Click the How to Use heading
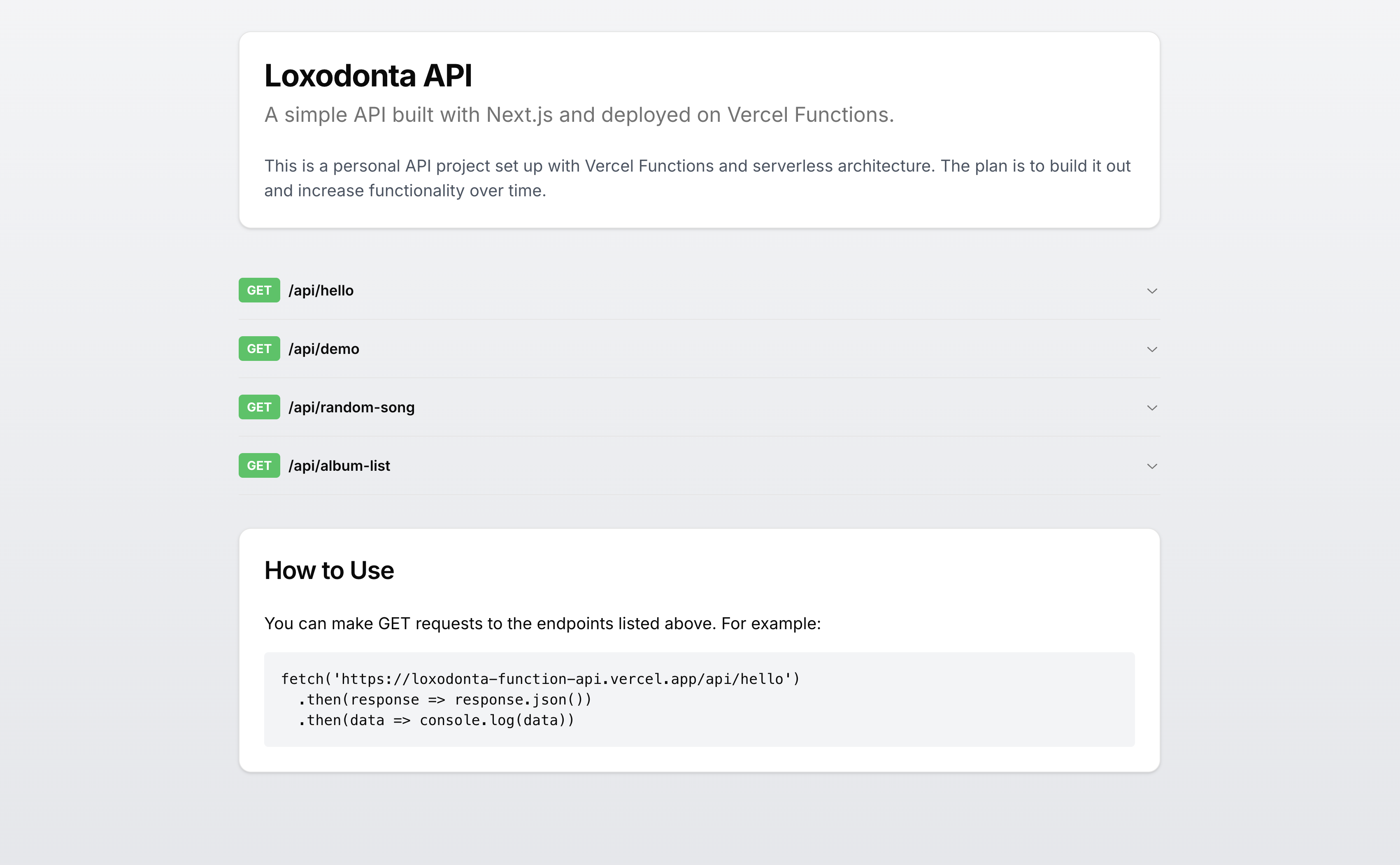 pos(329,570)
